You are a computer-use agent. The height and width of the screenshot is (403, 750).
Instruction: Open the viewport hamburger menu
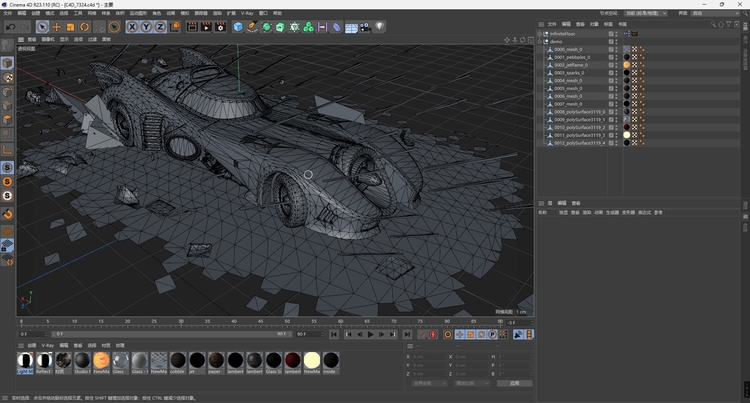pyautogui.click(x=21, y=40)
